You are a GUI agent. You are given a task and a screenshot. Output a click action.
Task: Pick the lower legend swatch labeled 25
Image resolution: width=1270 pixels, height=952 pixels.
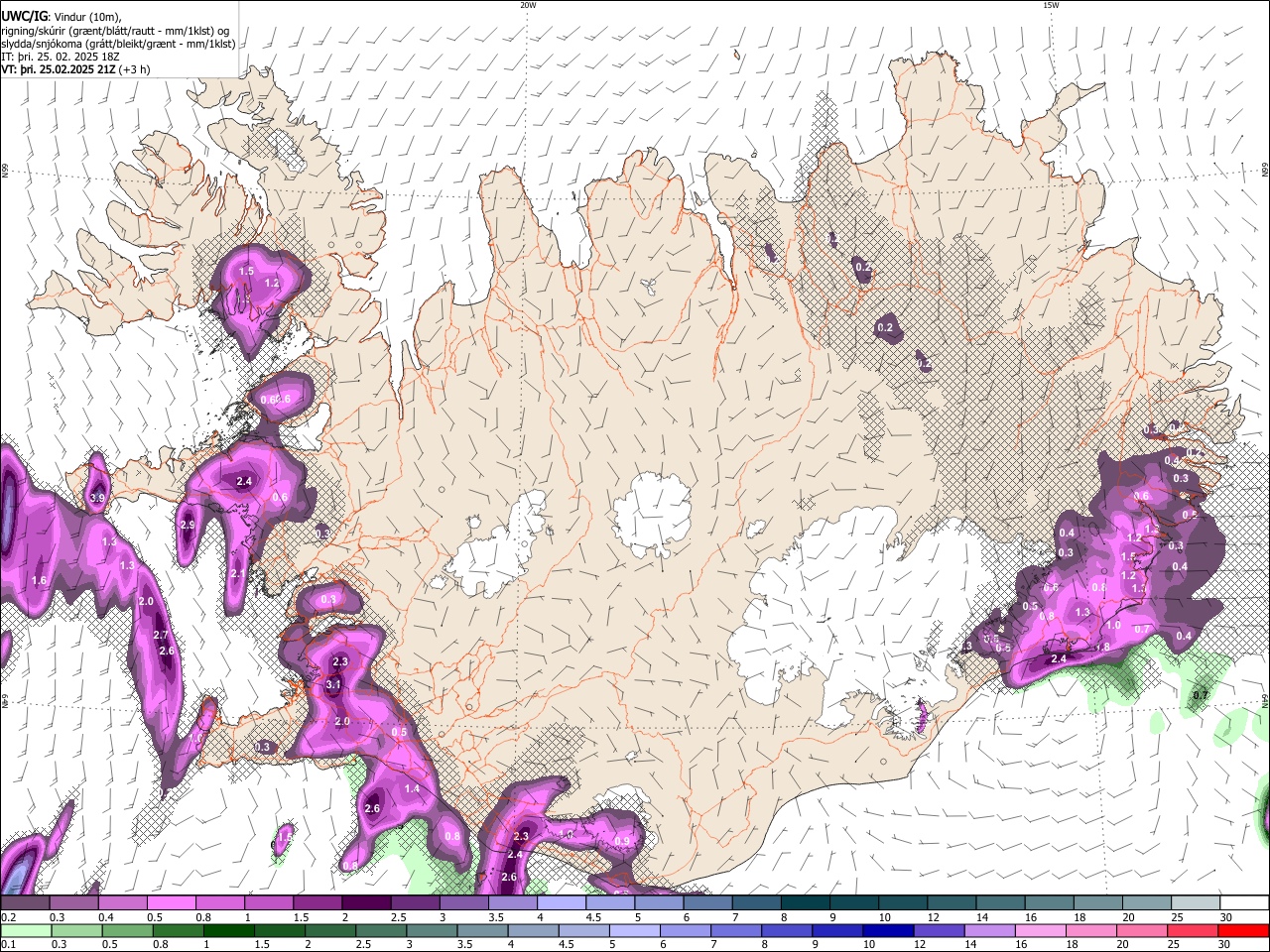(1193, 930)
